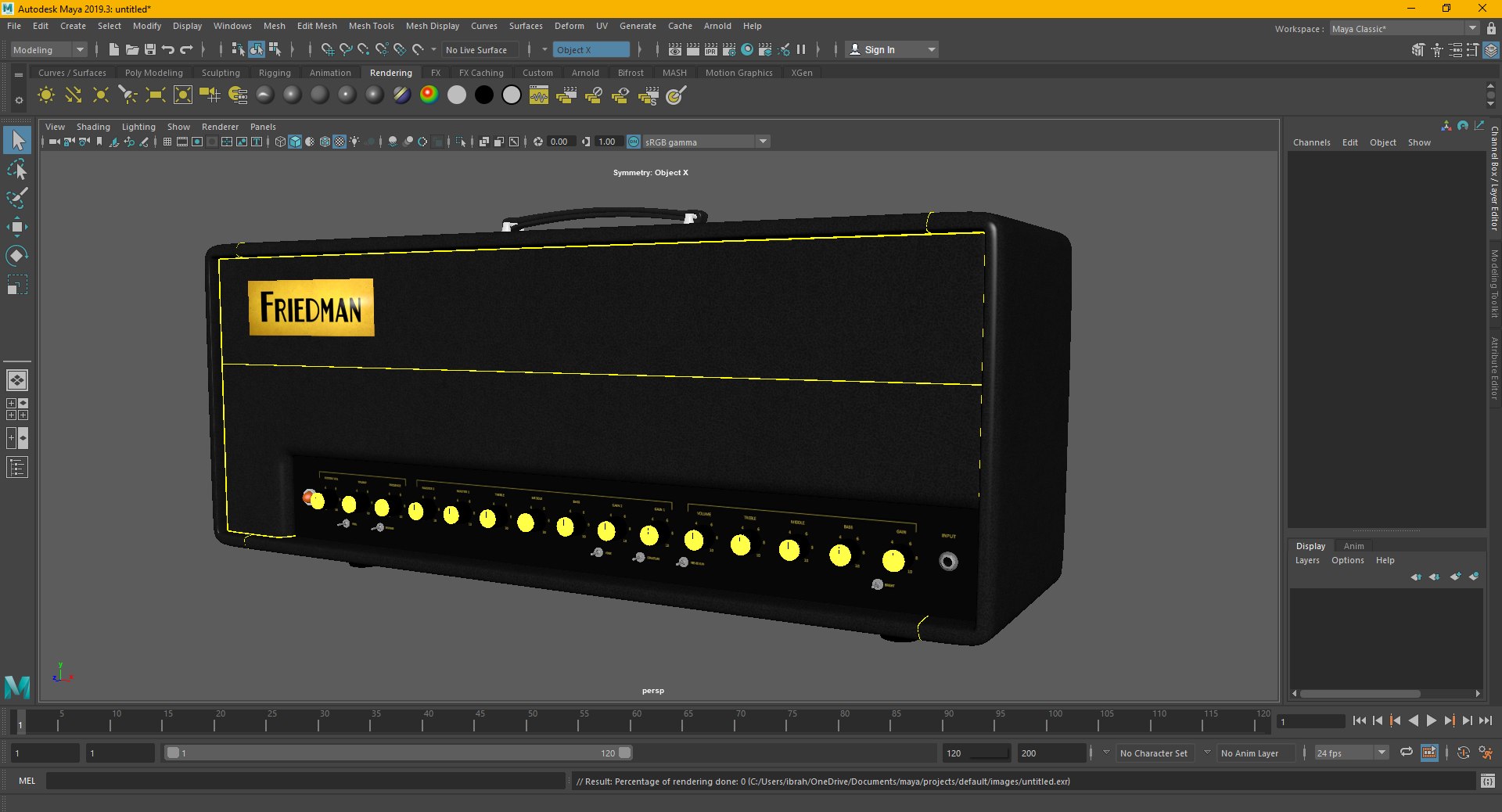Image resolution: width=1502 pixels, height=812 pixels.
Task: Click the playback range slider bar
Action: pyautogui.click(x=397, y=753)
